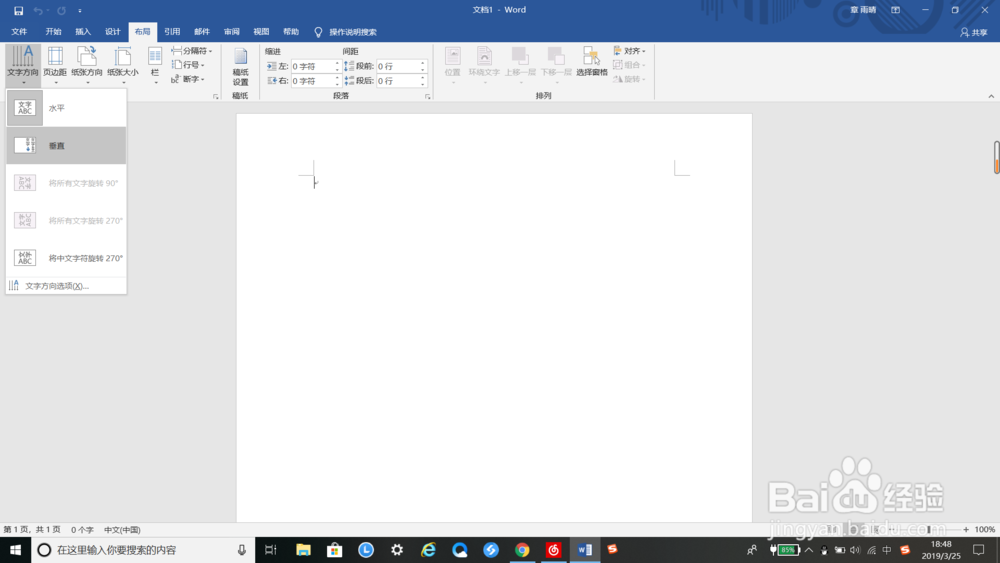1000x563 pixels.
Task: Increase the left indent using stepper arrows
Action: click(337, 63)
